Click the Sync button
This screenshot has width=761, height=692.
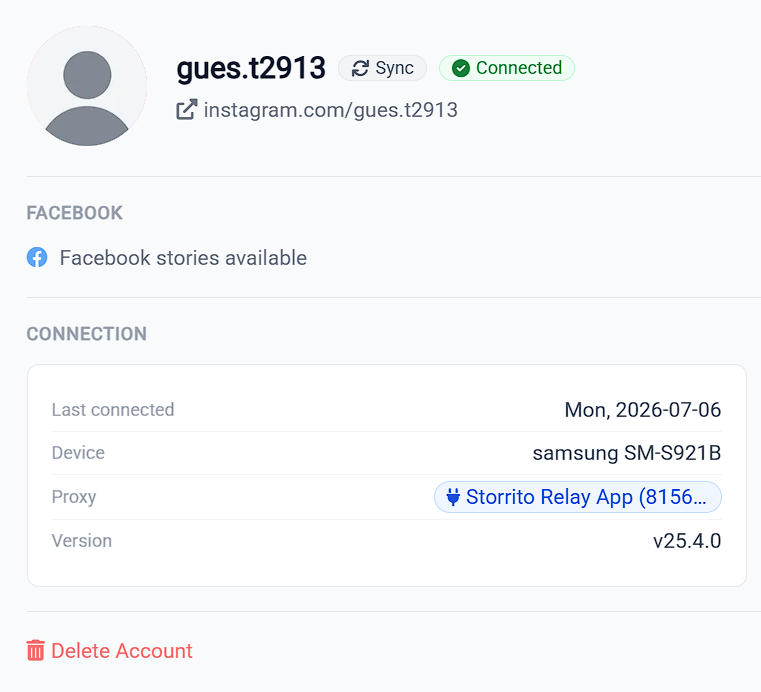pyautogui.click(x=382, y=68)
